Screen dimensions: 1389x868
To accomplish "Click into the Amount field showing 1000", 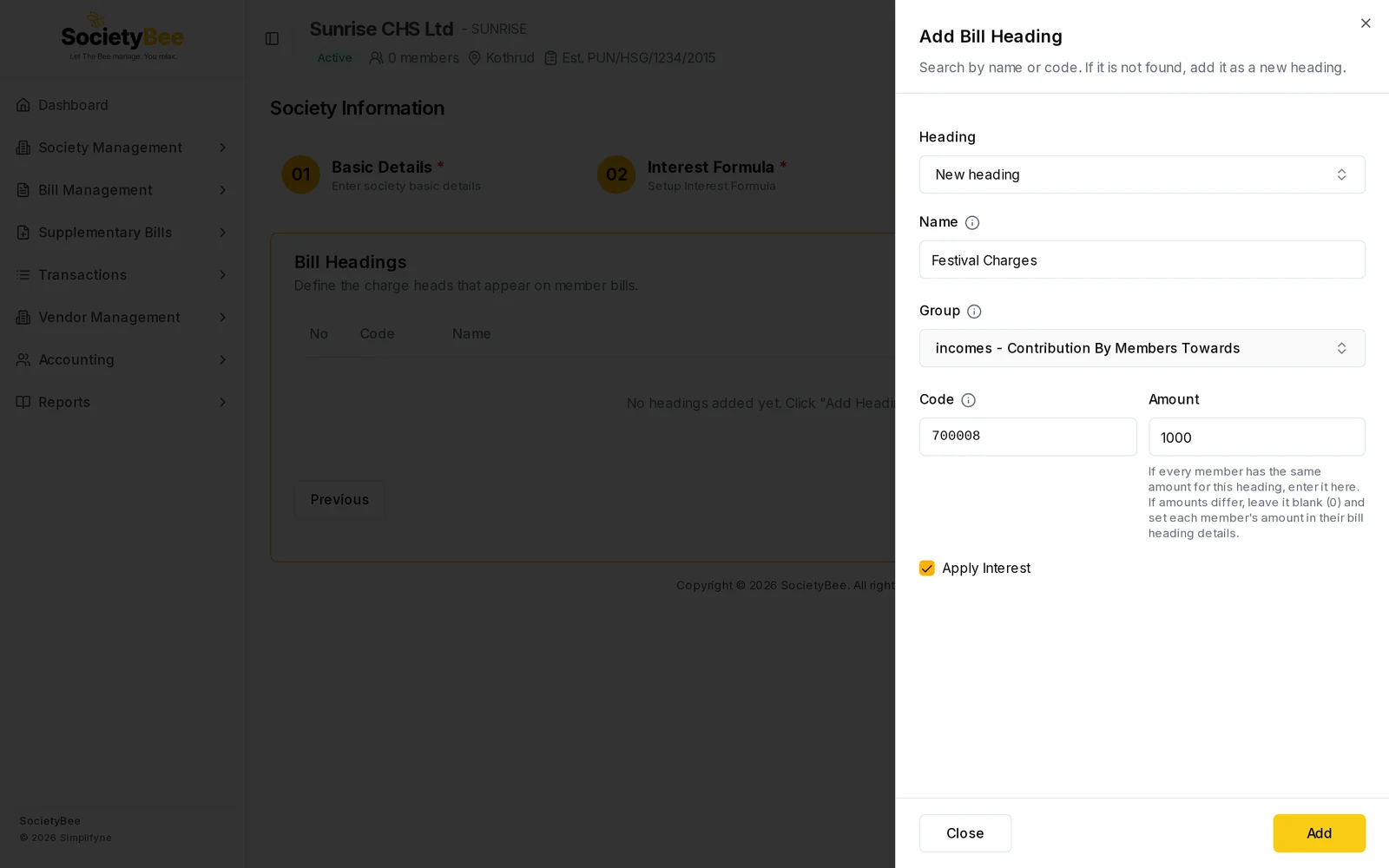I will tap(1257, 437).
